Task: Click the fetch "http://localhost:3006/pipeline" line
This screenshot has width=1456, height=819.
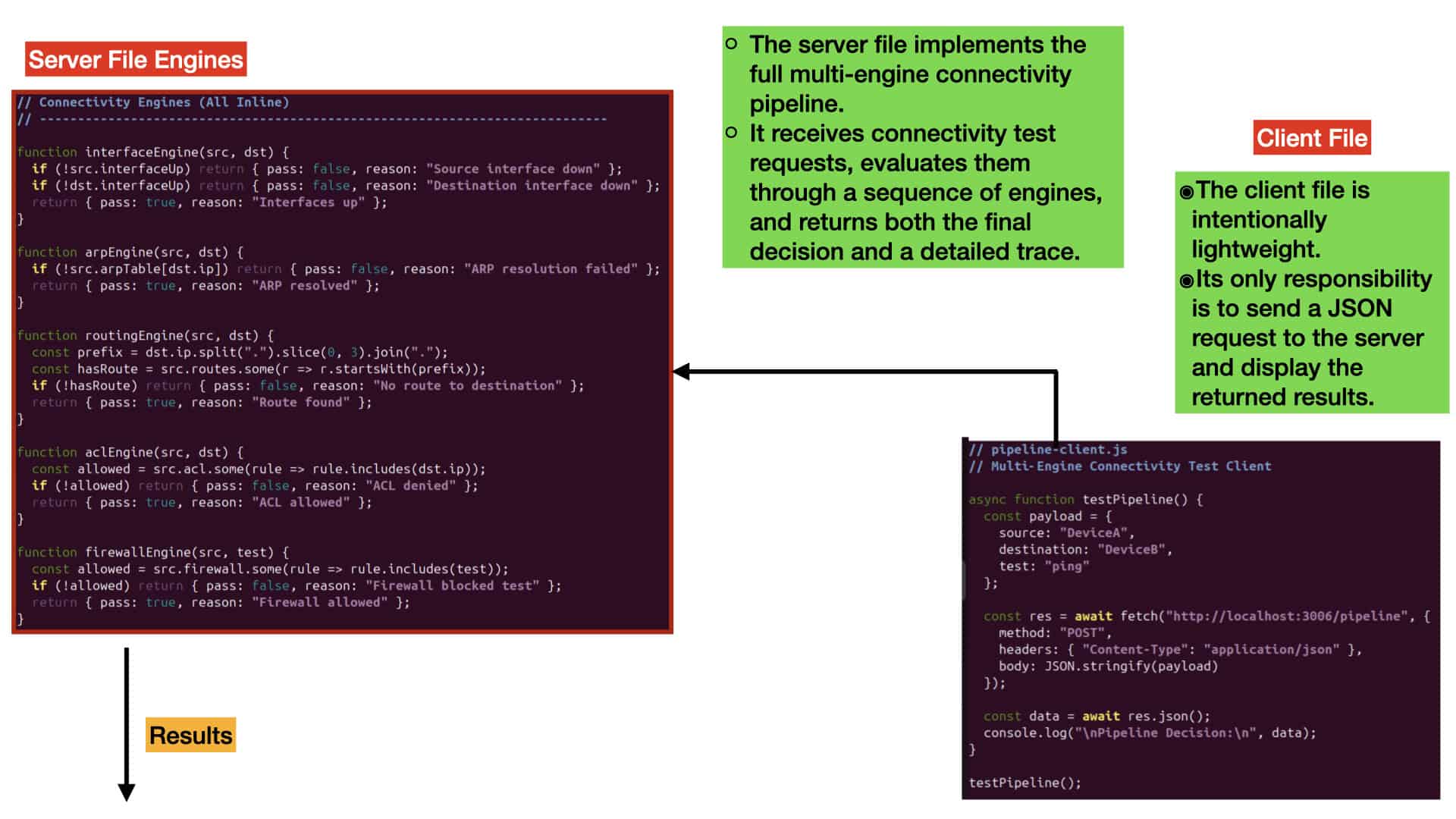Action: click(x=1207, y=617)
